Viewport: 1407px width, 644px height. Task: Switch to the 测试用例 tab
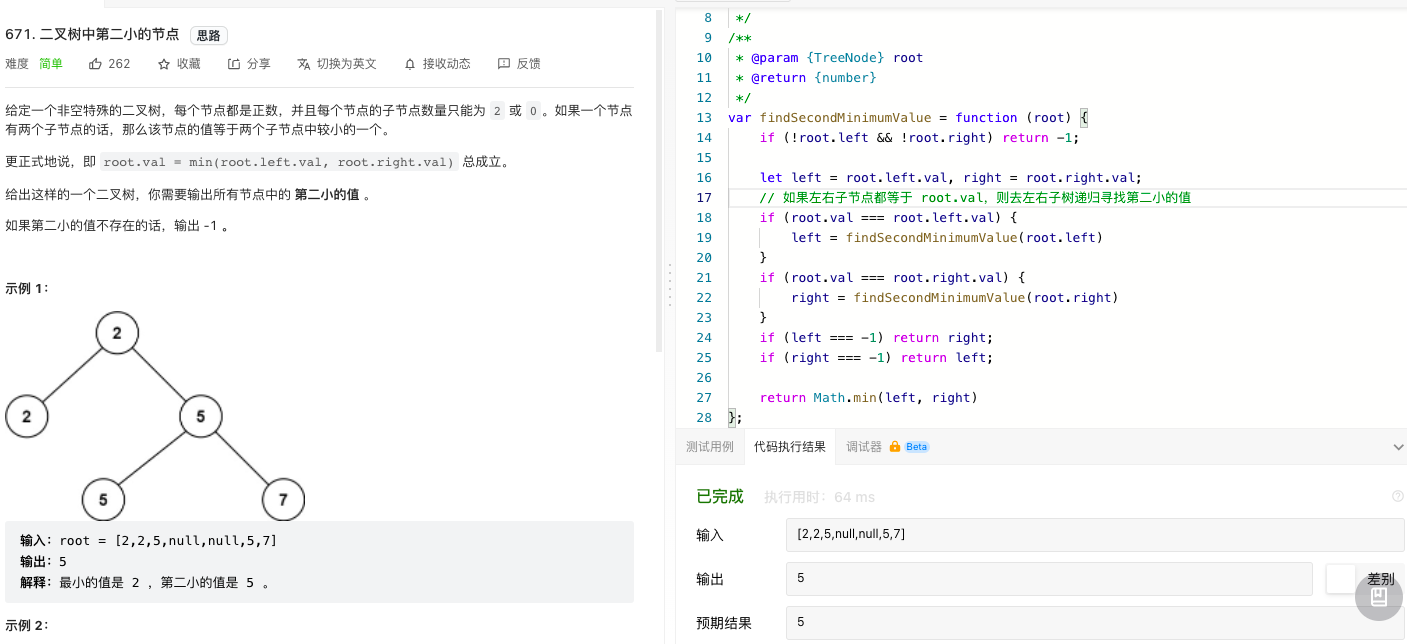[709, 447]
